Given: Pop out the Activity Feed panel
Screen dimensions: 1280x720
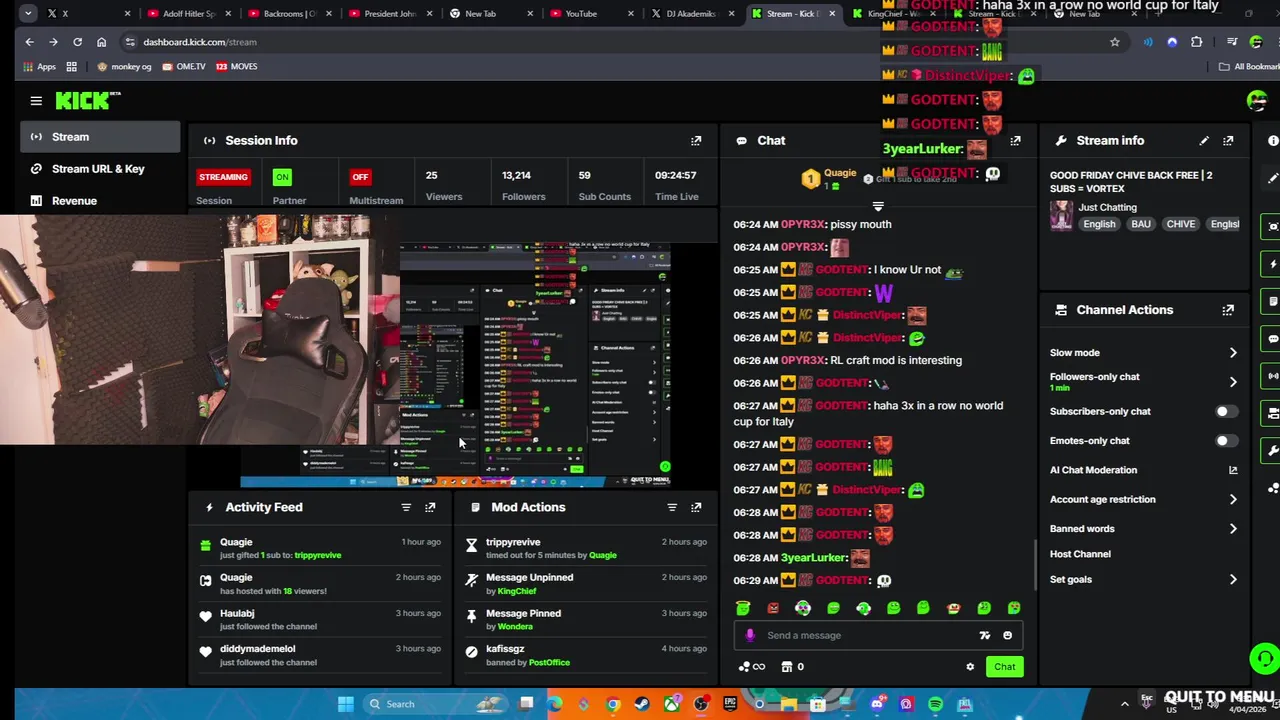Looking at the screenshot, I should pos(430,507).
